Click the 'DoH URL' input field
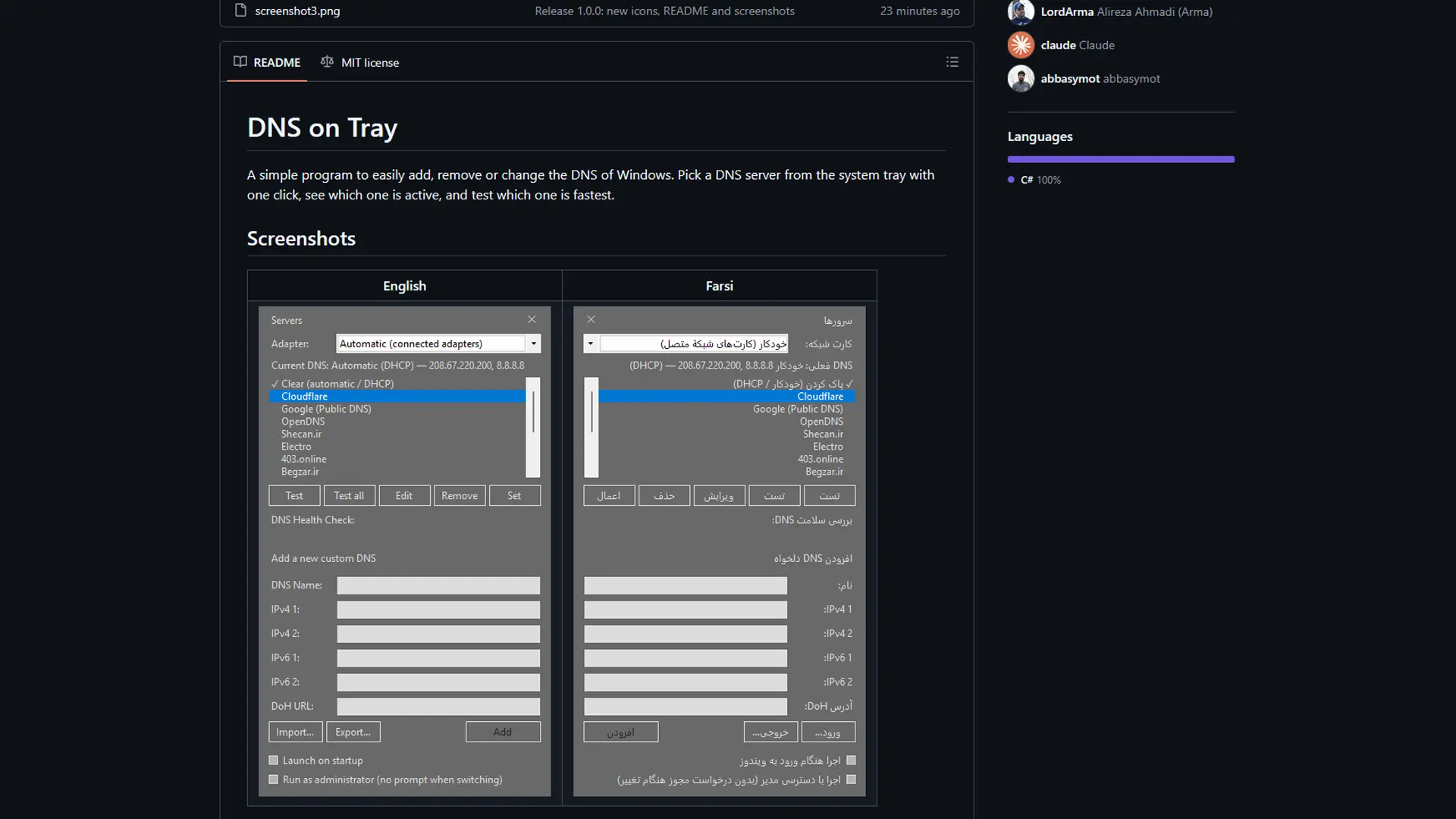 (x=438, y=707)
